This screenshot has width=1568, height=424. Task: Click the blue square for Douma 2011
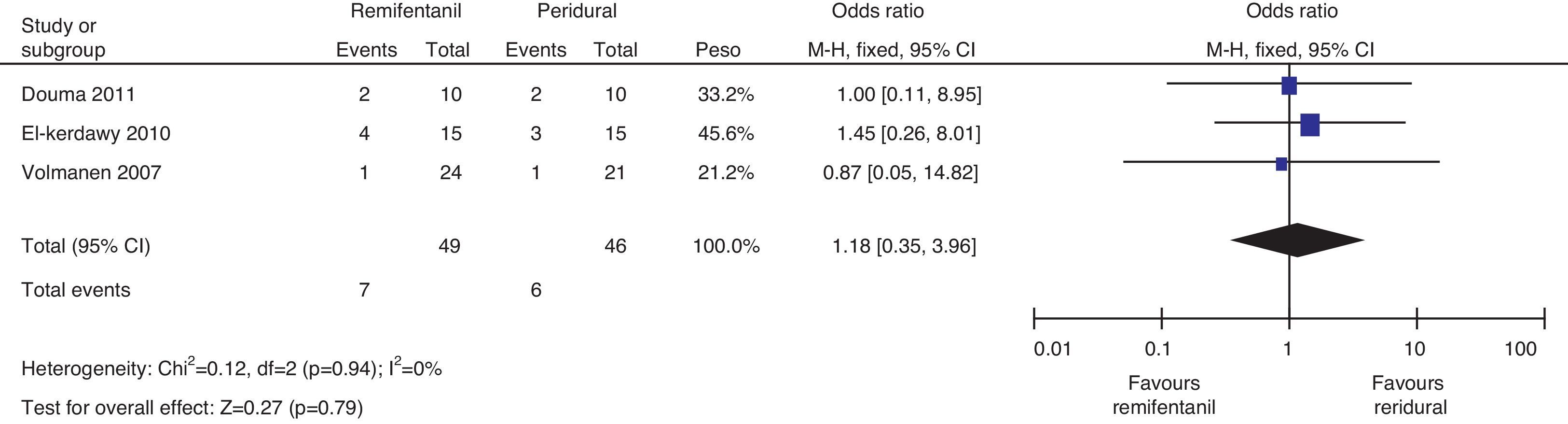click(1289, 86)
